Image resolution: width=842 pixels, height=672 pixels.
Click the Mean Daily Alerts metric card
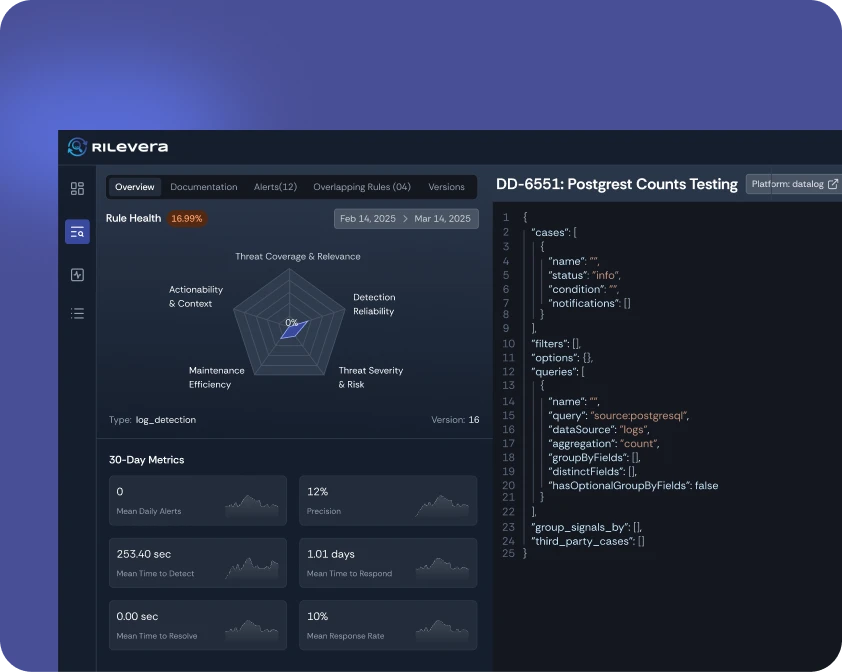pyautogui.click(x=198, y=501)
